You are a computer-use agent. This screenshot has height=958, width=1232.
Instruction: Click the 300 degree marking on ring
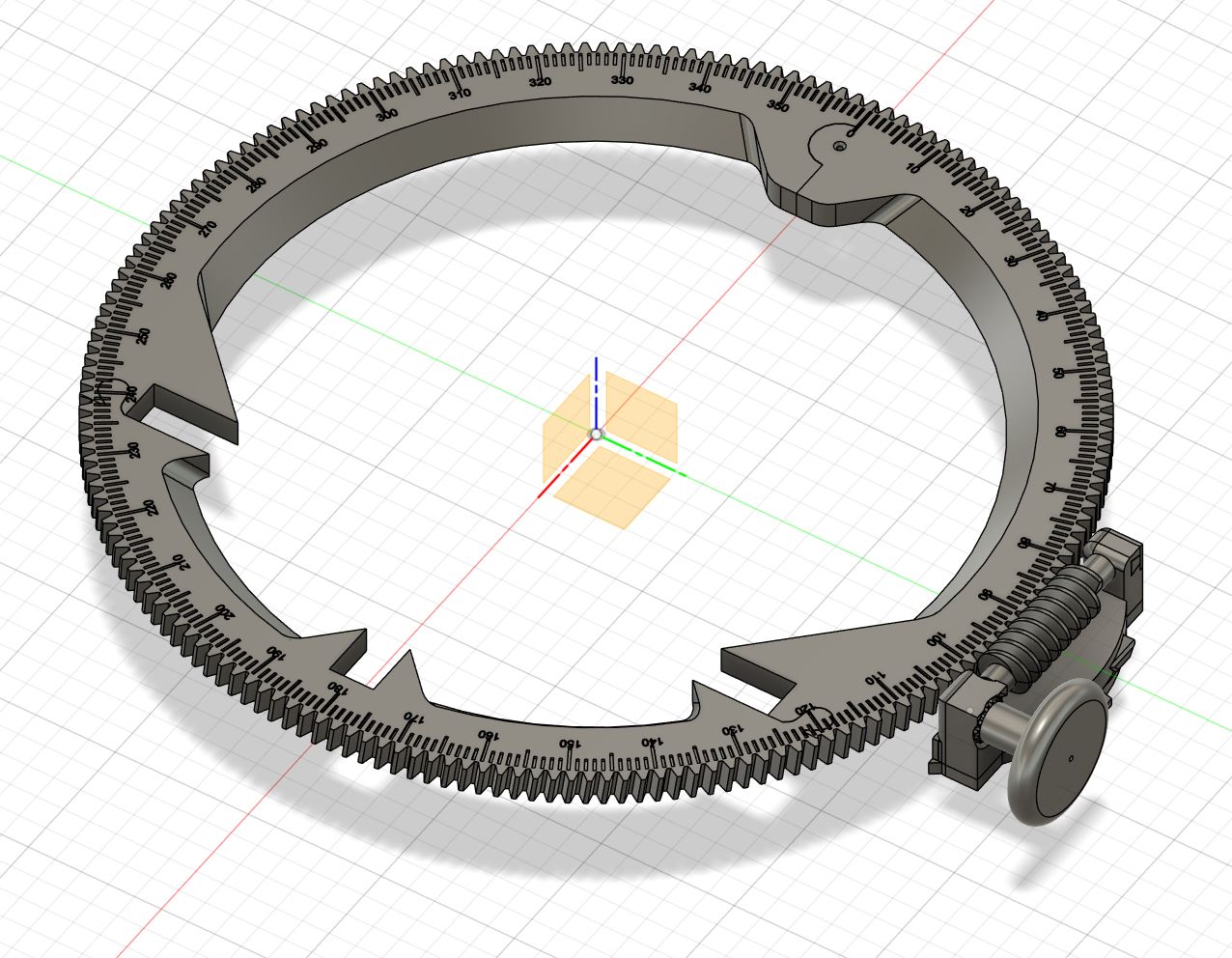pos(386,114)
